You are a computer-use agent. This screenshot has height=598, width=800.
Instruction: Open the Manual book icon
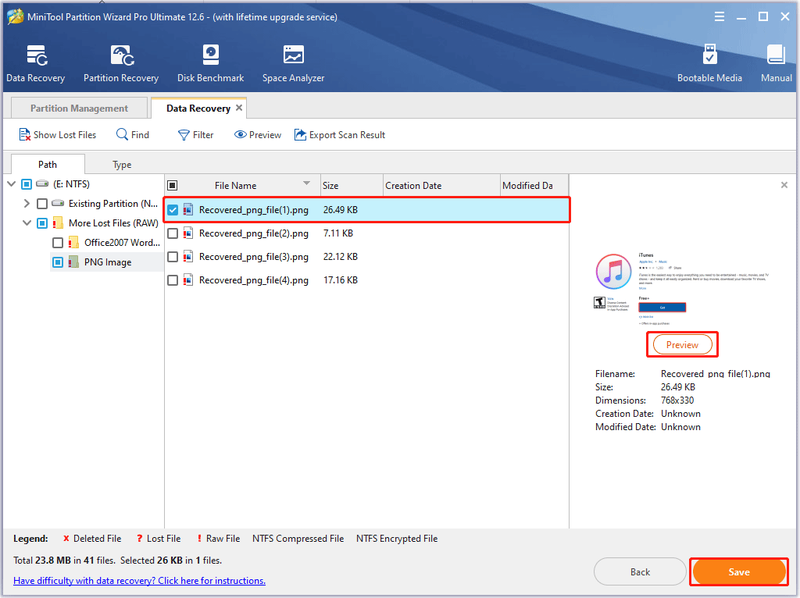click(776, 55)
